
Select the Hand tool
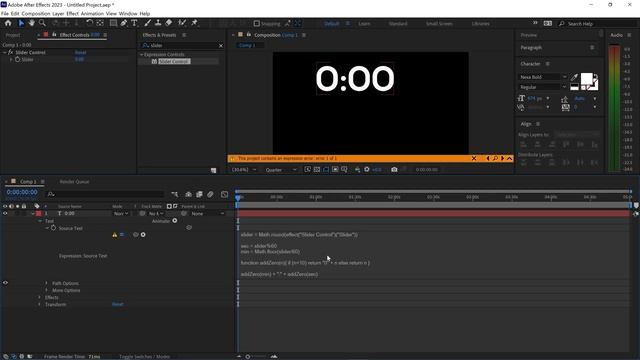tap(31, 23)
